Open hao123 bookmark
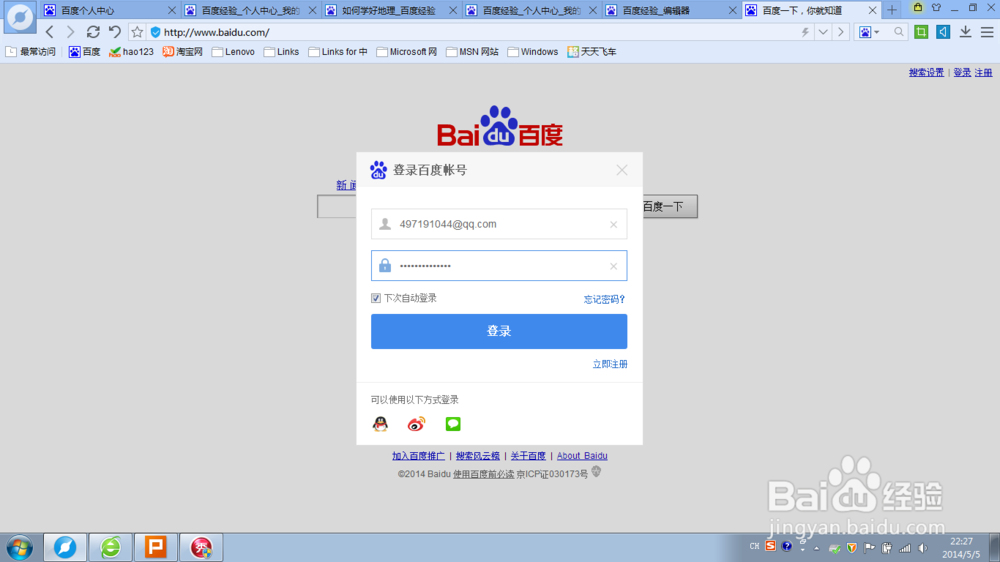The image size is (1000, 562). (x=131, y=52)
